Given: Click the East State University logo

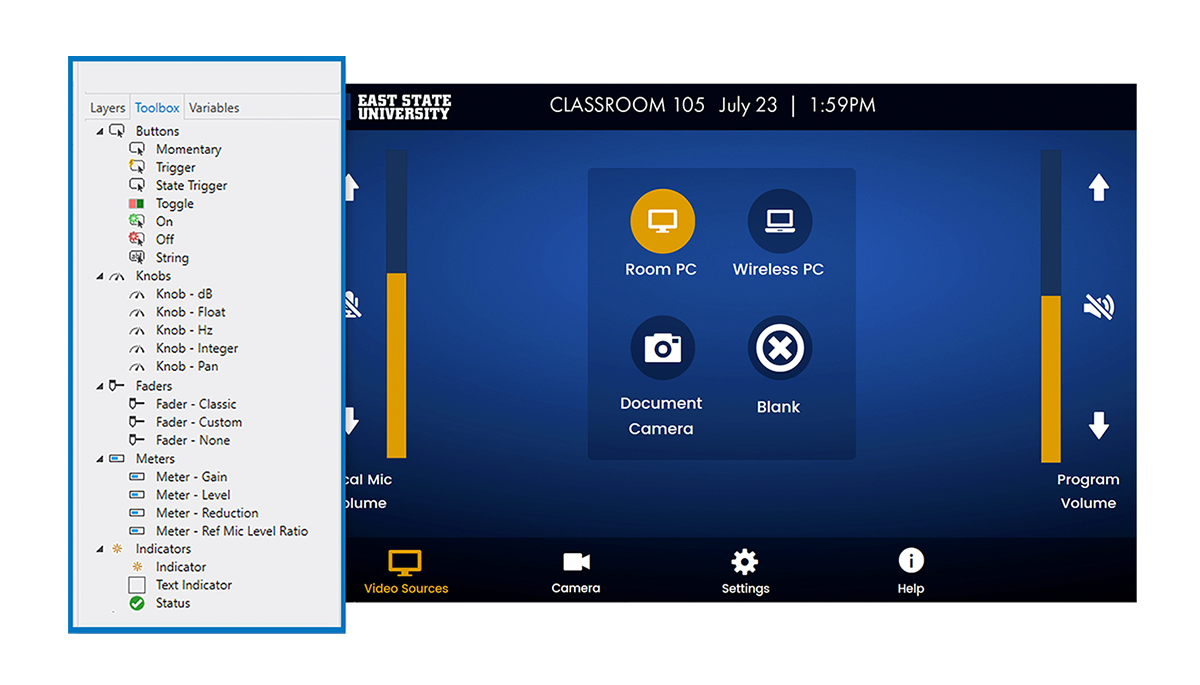Looking at the screenshot, I should coord(404,107).
